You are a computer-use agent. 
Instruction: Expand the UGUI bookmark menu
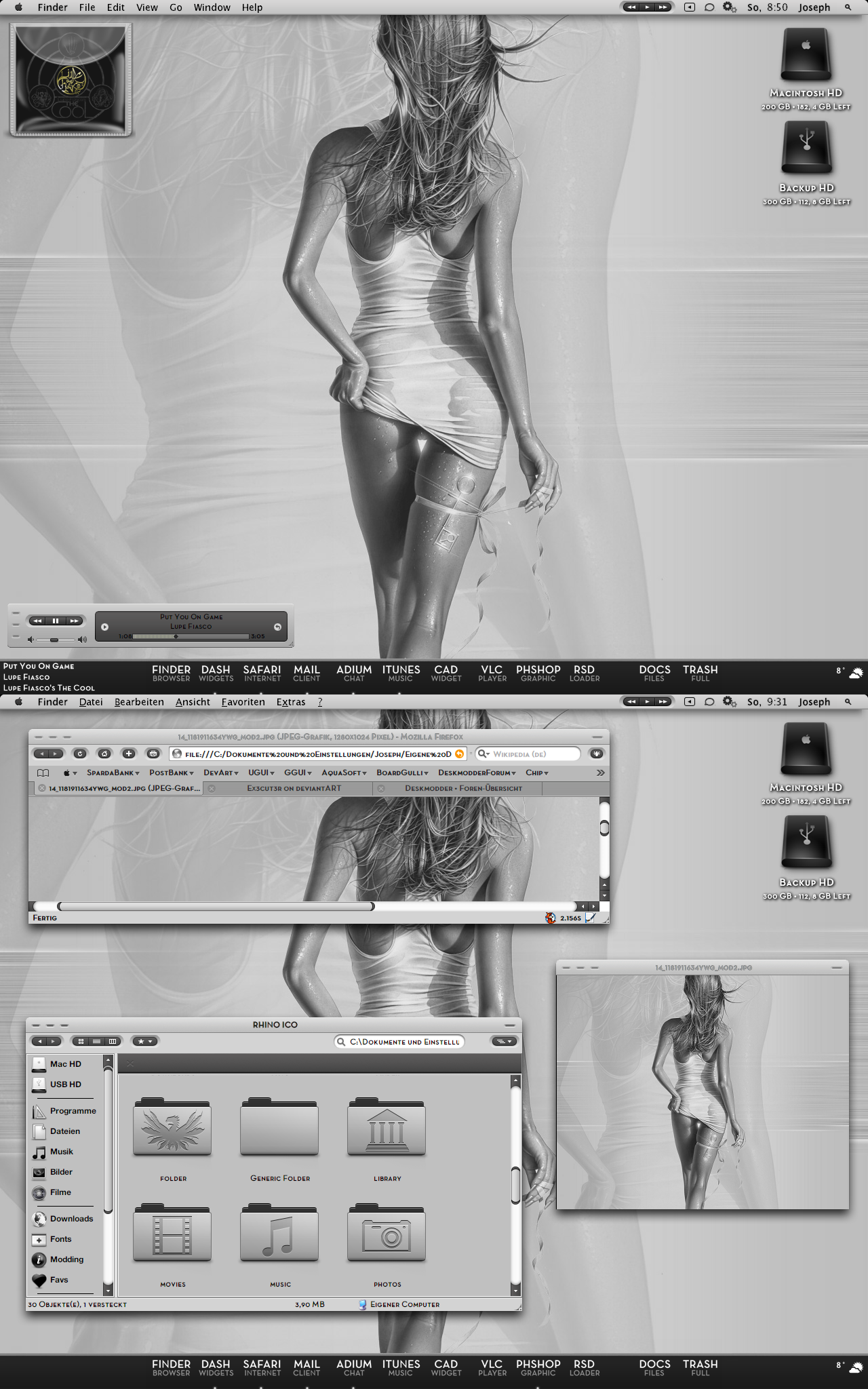[x=261, y=772]
